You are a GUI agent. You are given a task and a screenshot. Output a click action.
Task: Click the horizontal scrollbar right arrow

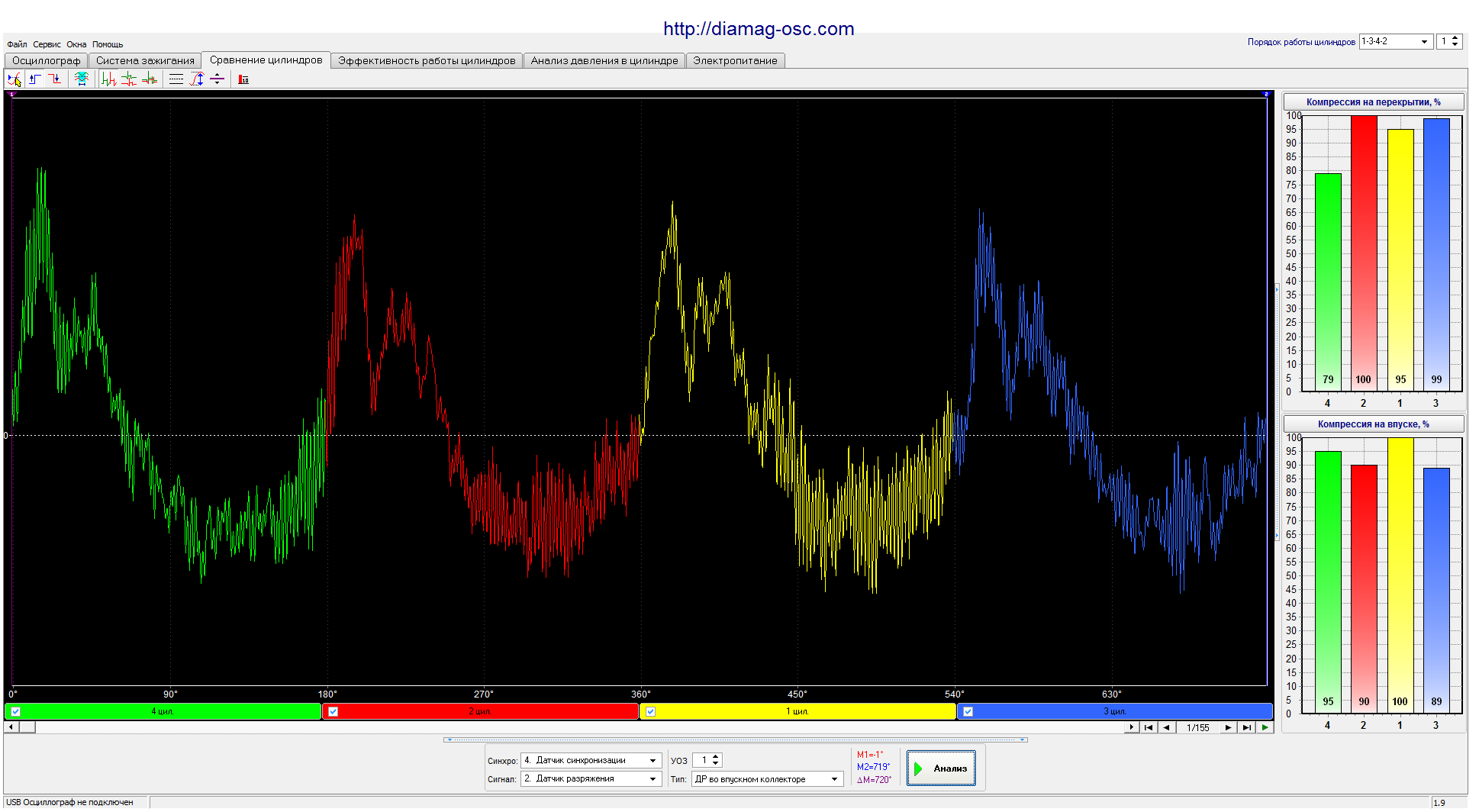point(1132,727)
